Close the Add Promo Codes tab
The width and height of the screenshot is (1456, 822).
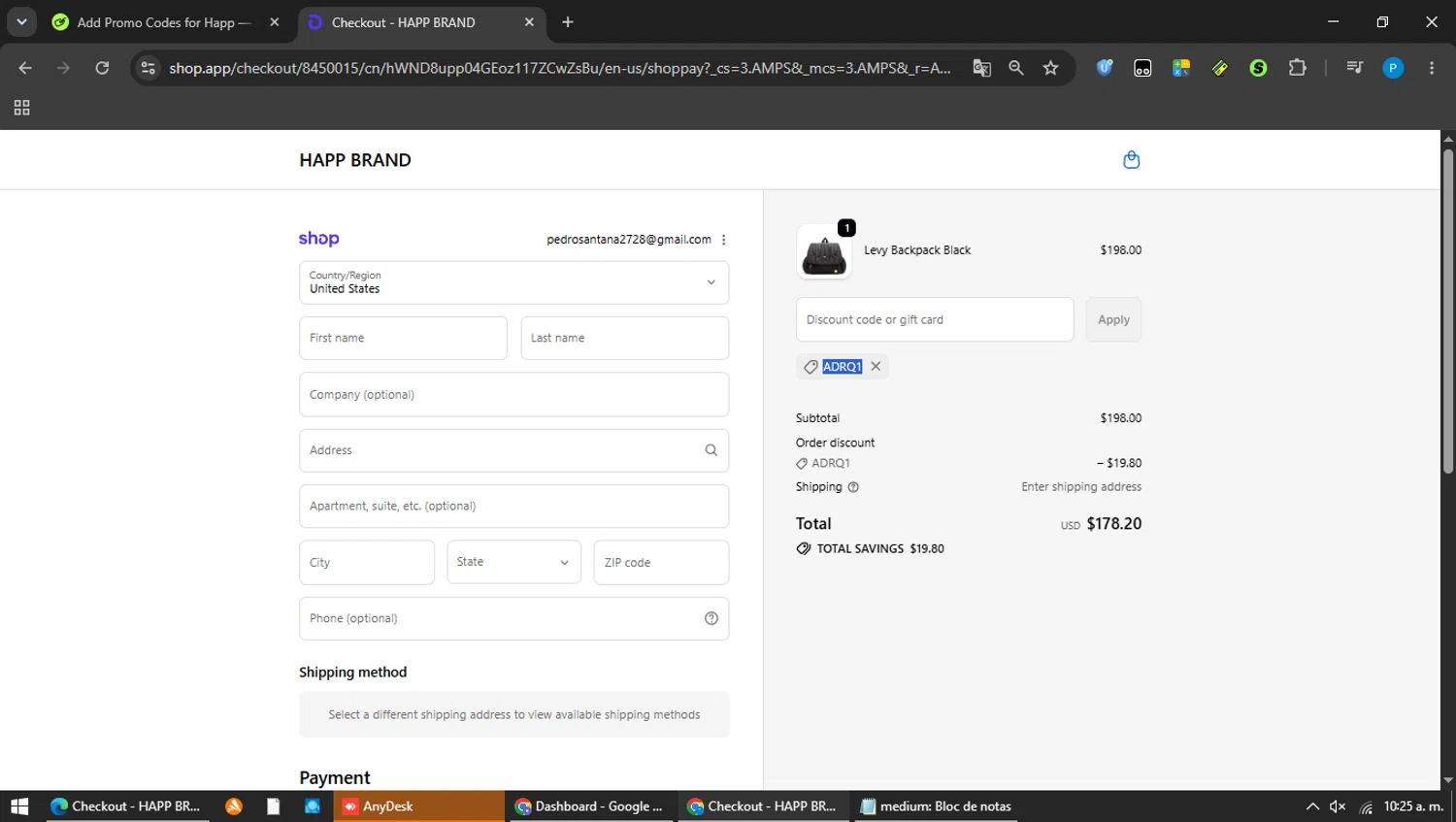point(275,22)
